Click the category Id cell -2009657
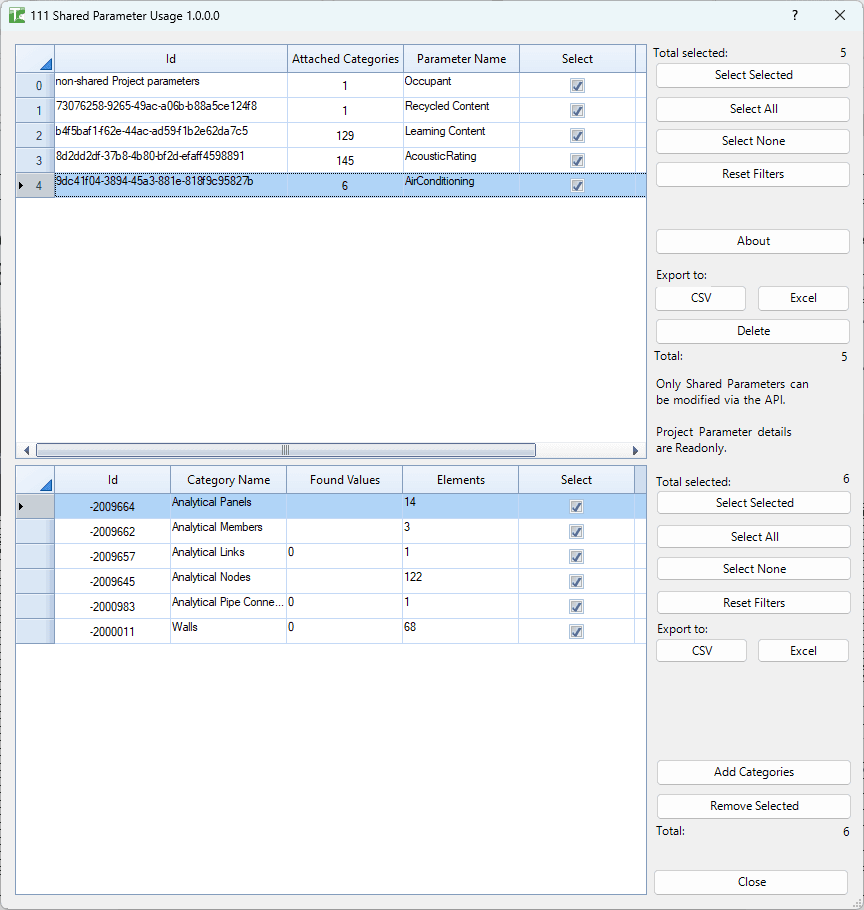 click(x=113, y=556)
